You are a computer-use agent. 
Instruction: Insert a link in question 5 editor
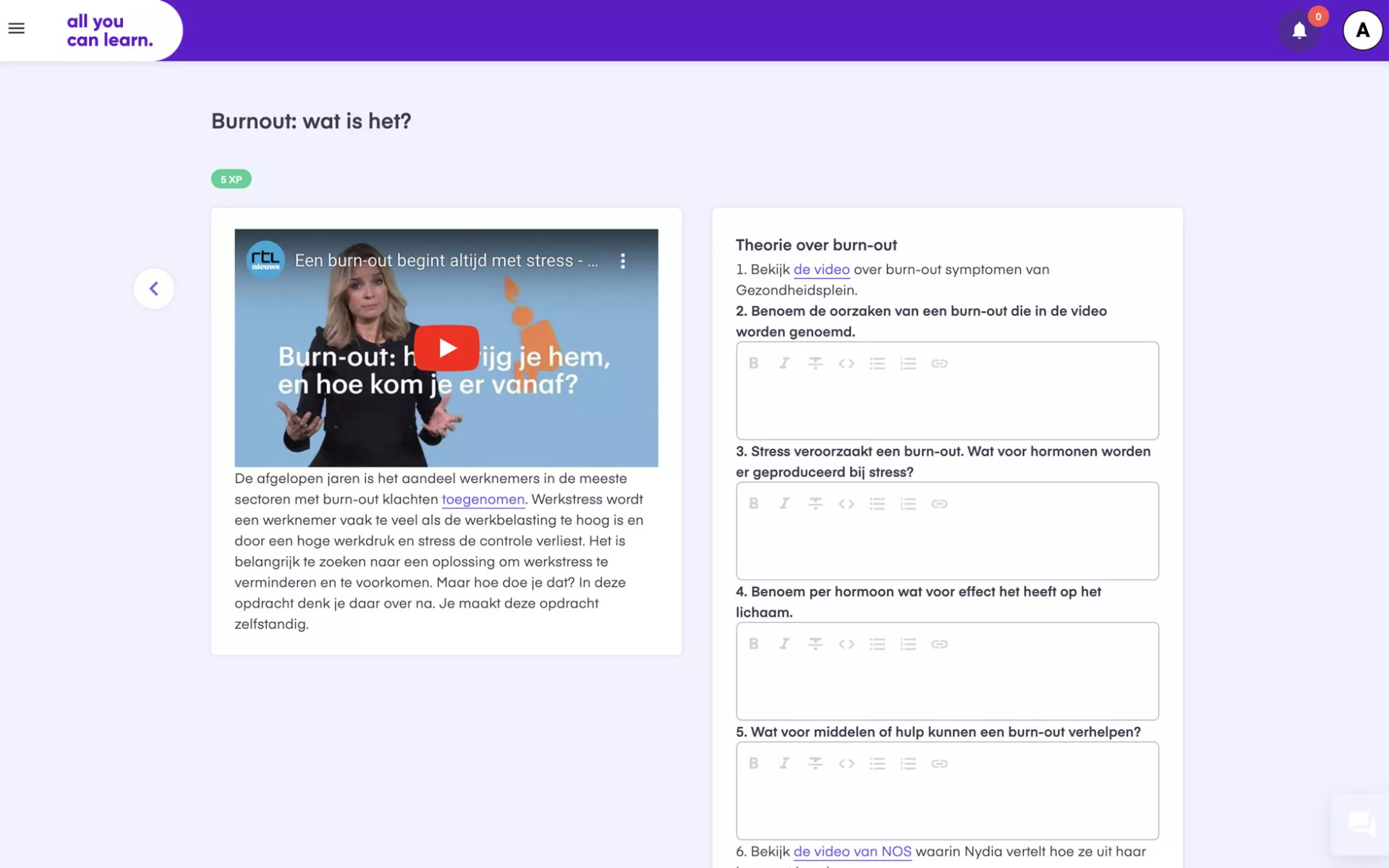pos(939,763)
